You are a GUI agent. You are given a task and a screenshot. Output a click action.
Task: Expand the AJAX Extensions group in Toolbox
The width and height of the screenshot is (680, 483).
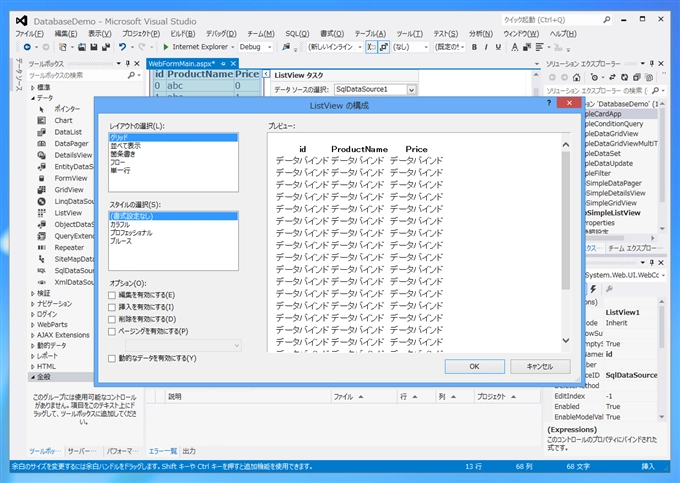pos(33,335)
